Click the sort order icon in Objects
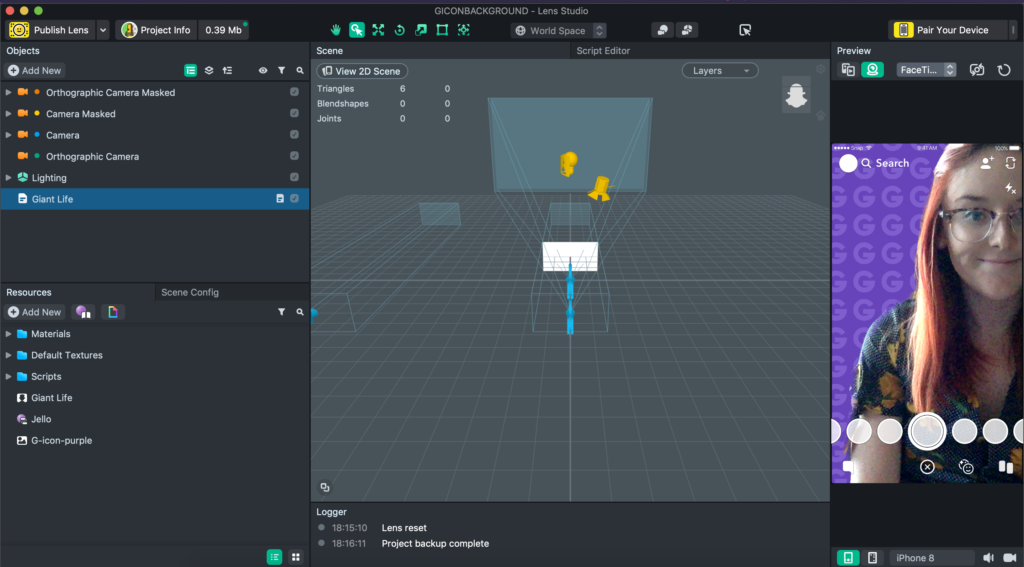Viewport: 1024px width, 567px height. [x=227, y=71]
